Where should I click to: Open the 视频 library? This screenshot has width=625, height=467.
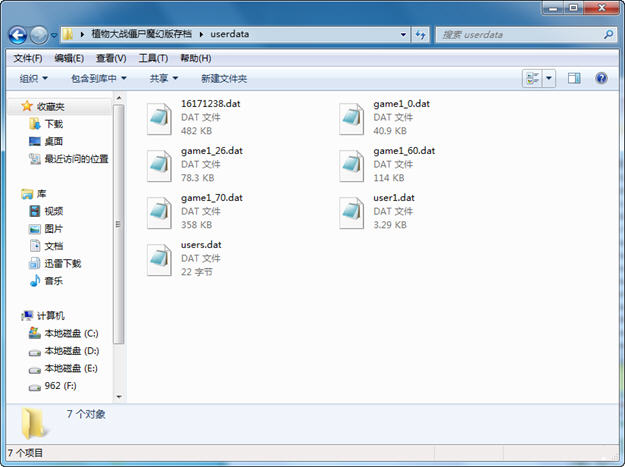[x=54, y=211]
